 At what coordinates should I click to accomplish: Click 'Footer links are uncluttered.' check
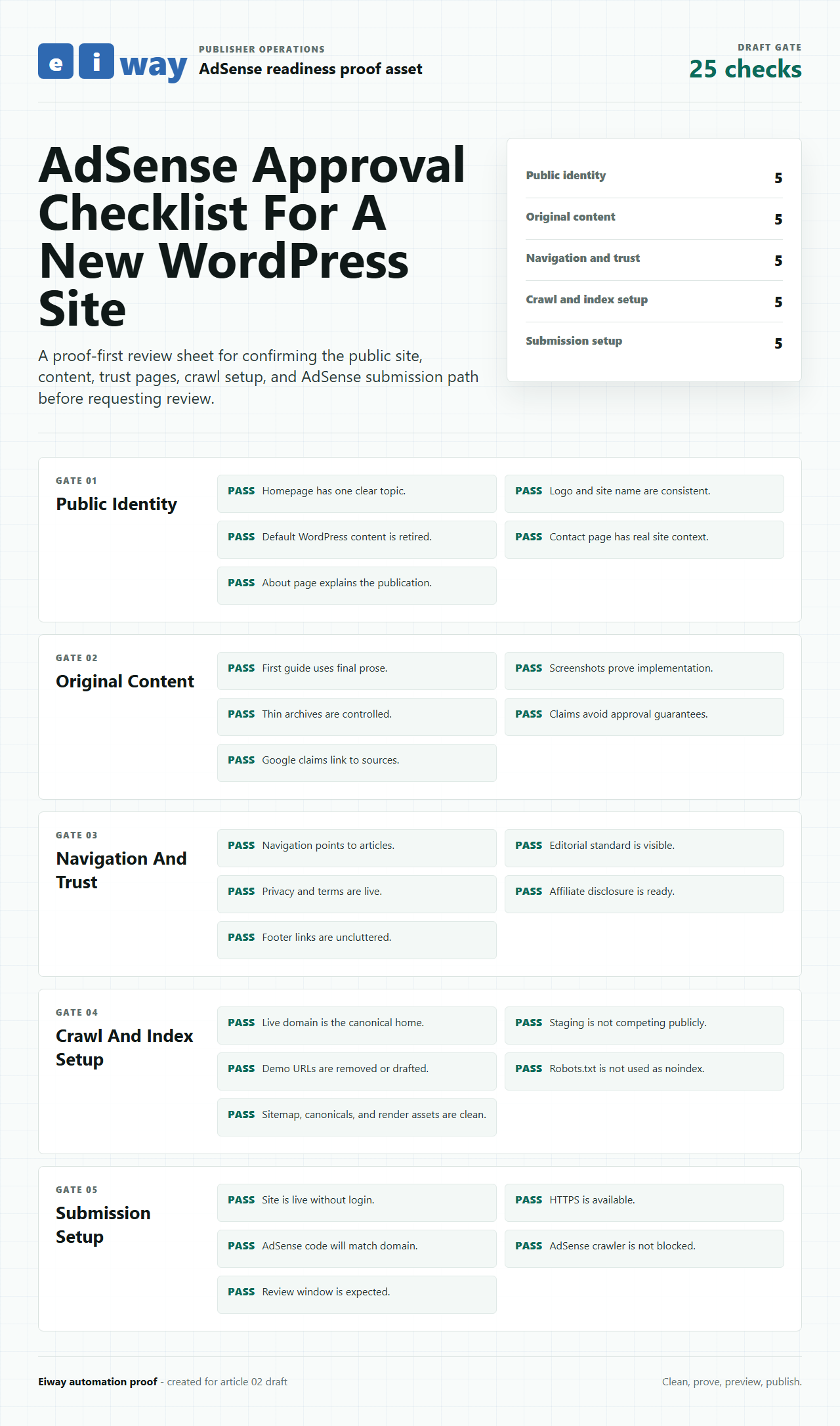(357, 940)
